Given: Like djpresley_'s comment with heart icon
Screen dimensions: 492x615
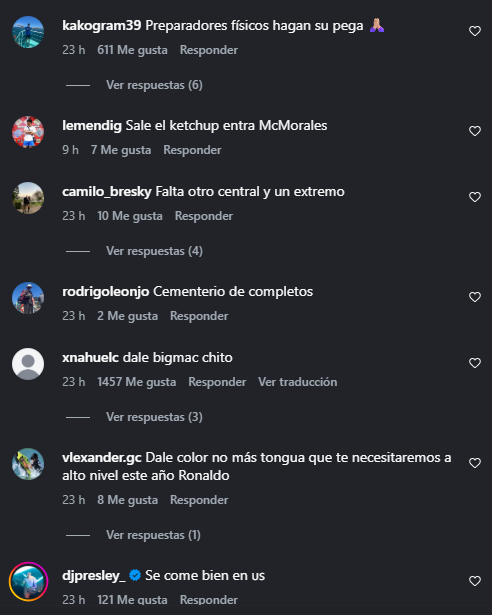Looking at the screenshot, I should (x=475, y=581).
